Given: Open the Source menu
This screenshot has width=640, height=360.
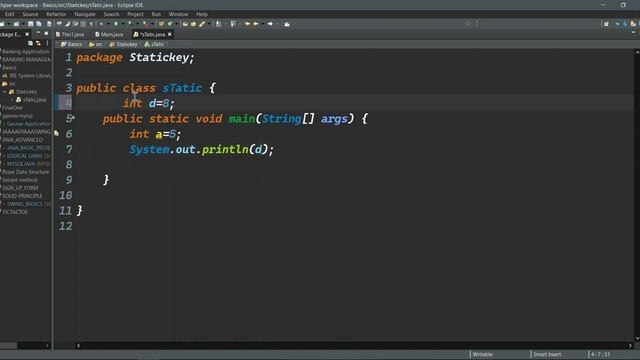Looking at the screenshot, I should (30, 14).
